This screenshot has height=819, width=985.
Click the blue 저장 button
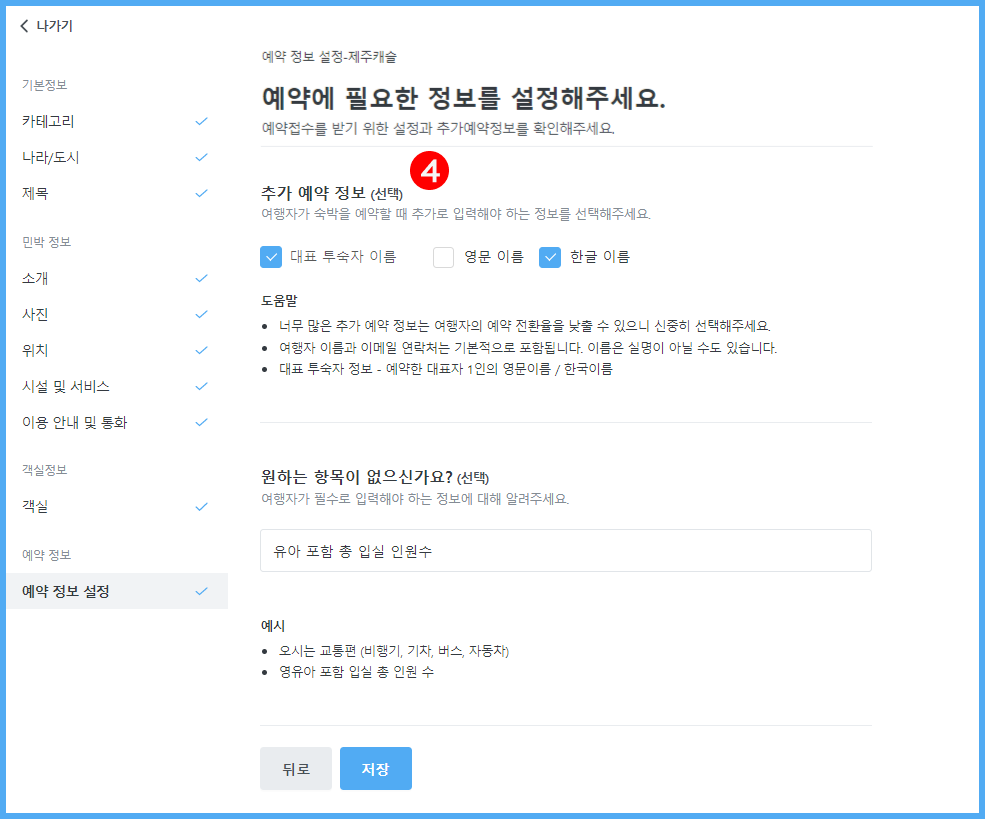[375, 769]
